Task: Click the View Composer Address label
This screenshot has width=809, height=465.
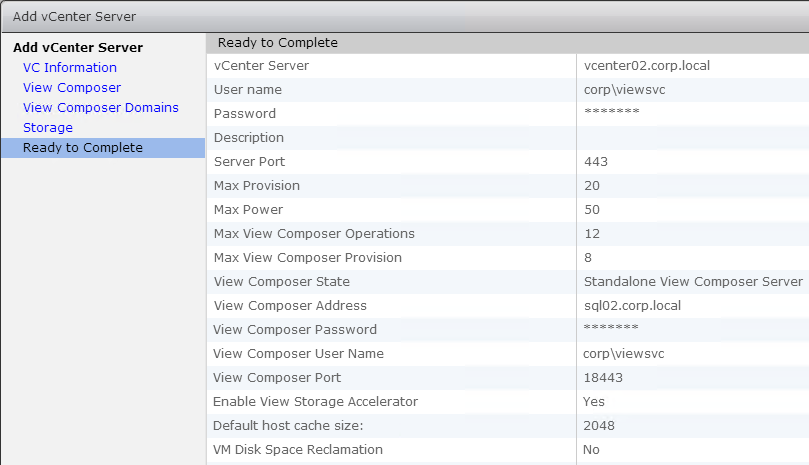Action: tap(290, 306)
